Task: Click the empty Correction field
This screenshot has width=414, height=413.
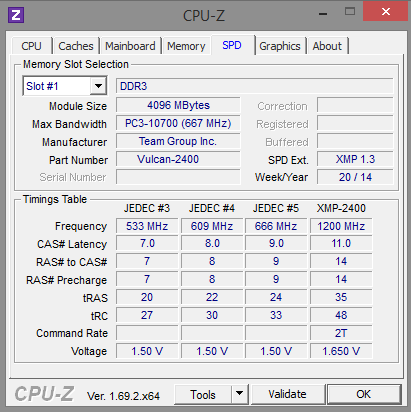Action: [355, 105]
